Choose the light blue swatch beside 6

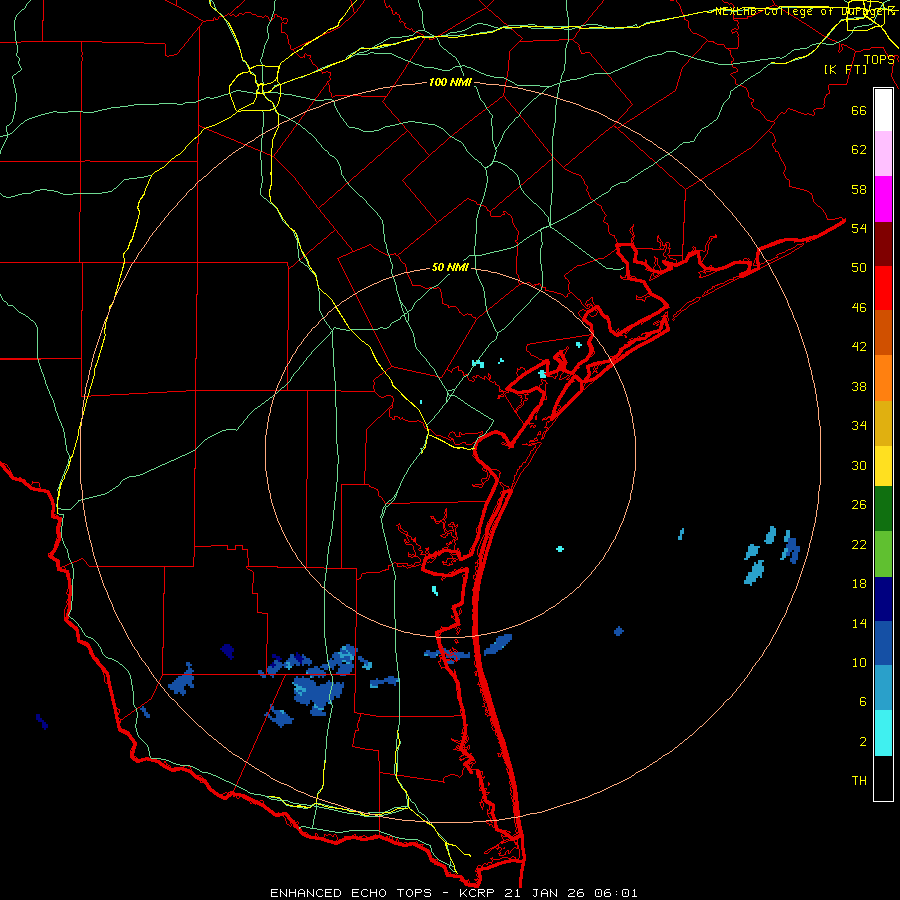tap(883, 688)
